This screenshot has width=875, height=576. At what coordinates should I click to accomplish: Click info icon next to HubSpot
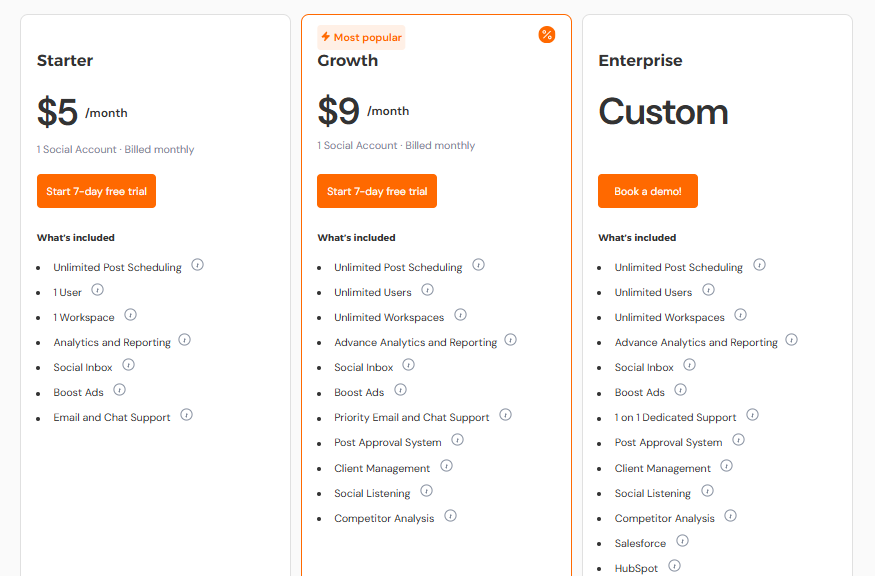pos(674,566)
